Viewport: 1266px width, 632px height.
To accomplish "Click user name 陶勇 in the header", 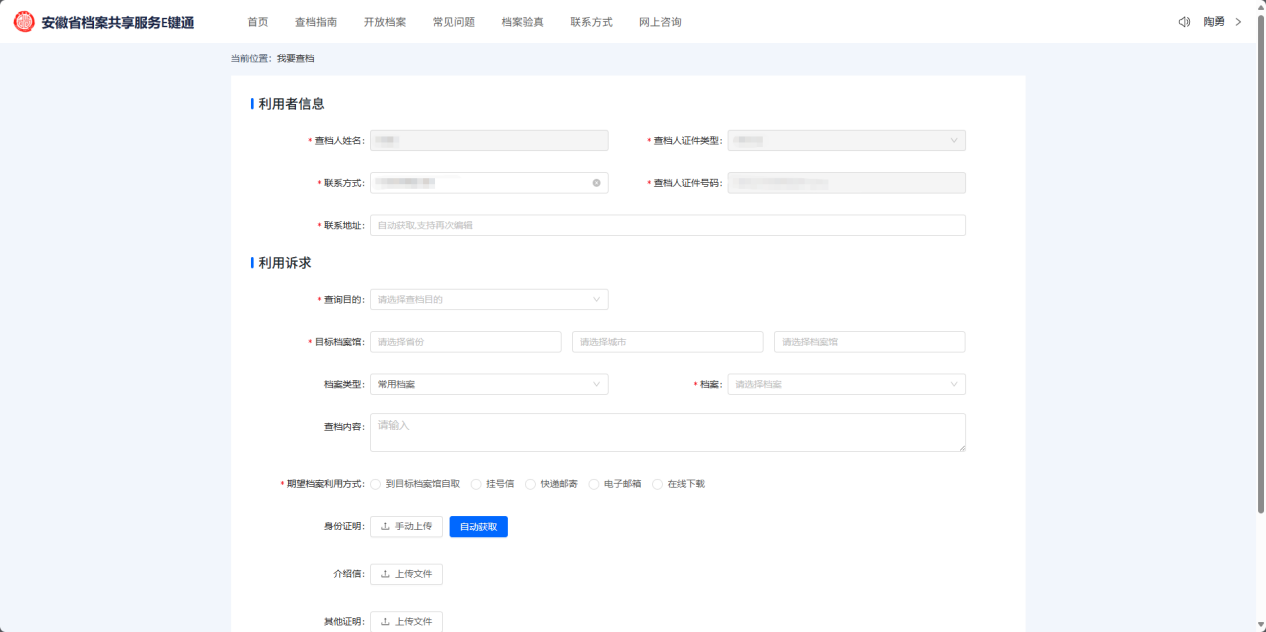I will [1213, 22].
